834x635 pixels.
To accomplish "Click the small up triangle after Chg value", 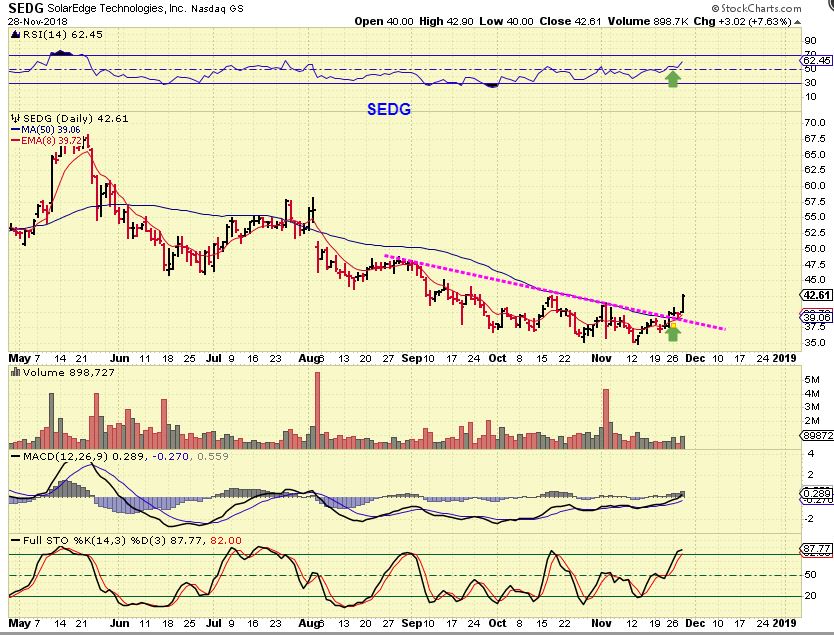I will click(797, 22).
